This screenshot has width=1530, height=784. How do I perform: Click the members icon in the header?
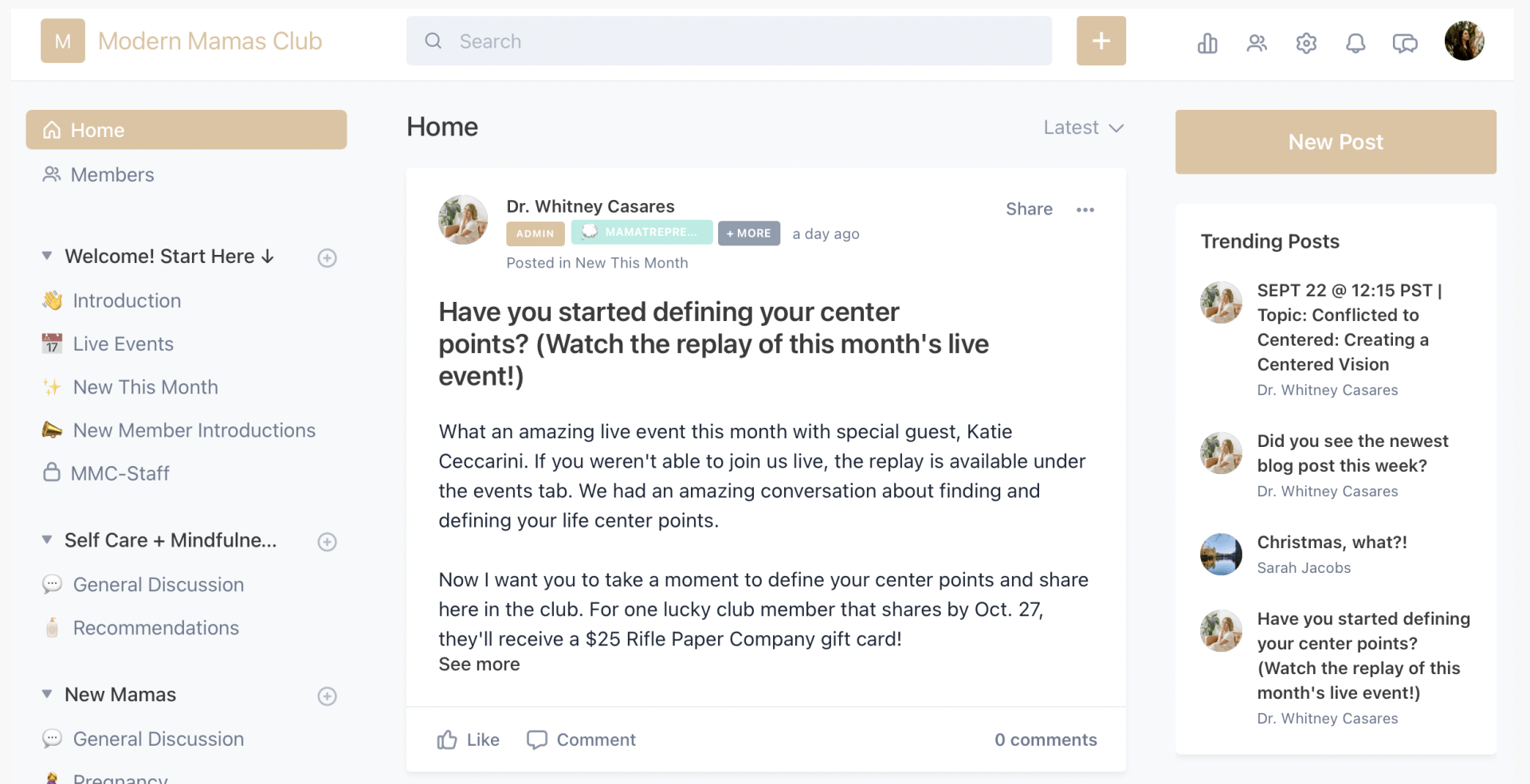coord(1257,43)
